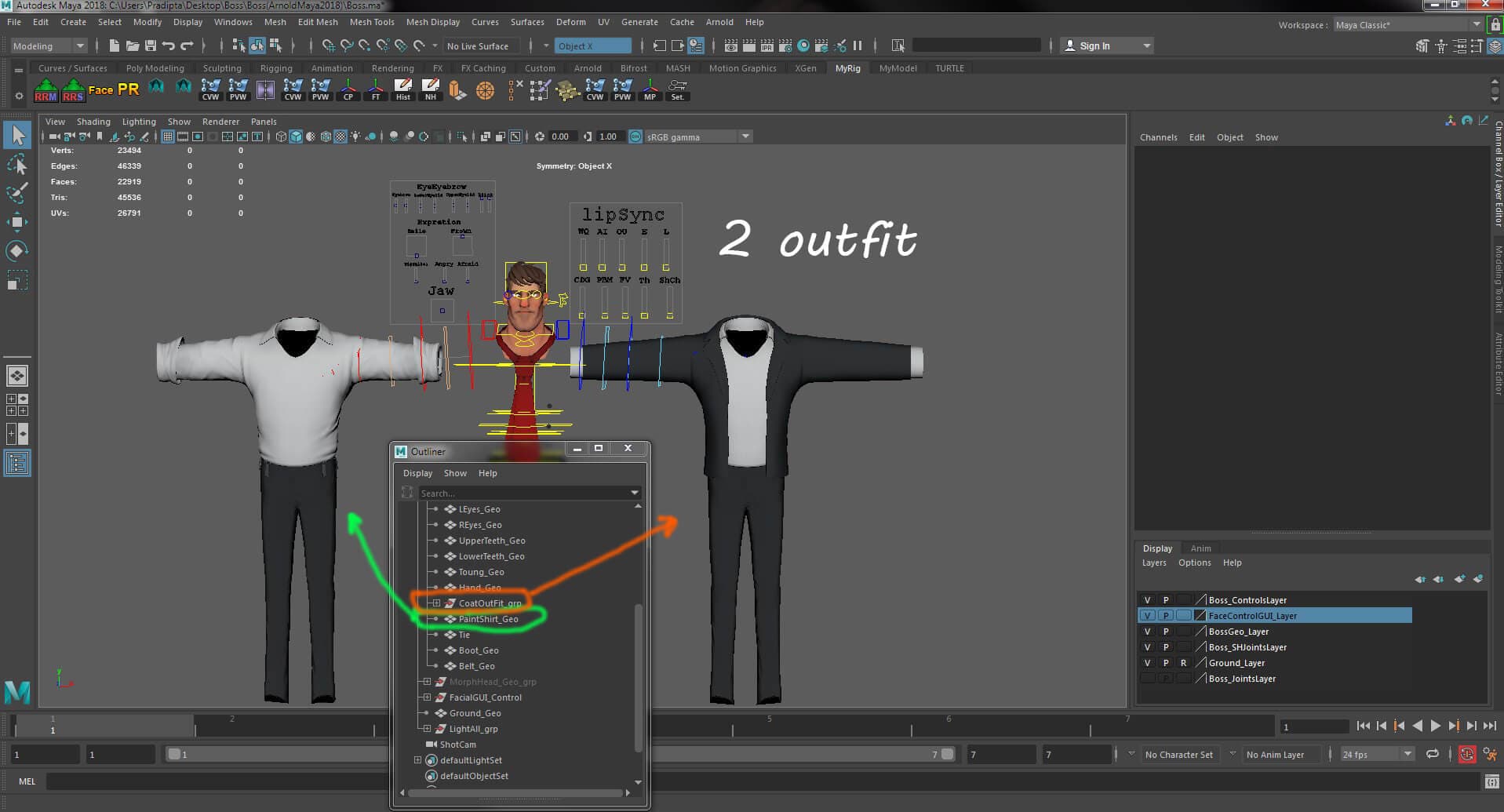The height and width of the screenshot is (812, 1504).
Task: Expand FacialGUI_Control in Outliner
Action: 427,697
